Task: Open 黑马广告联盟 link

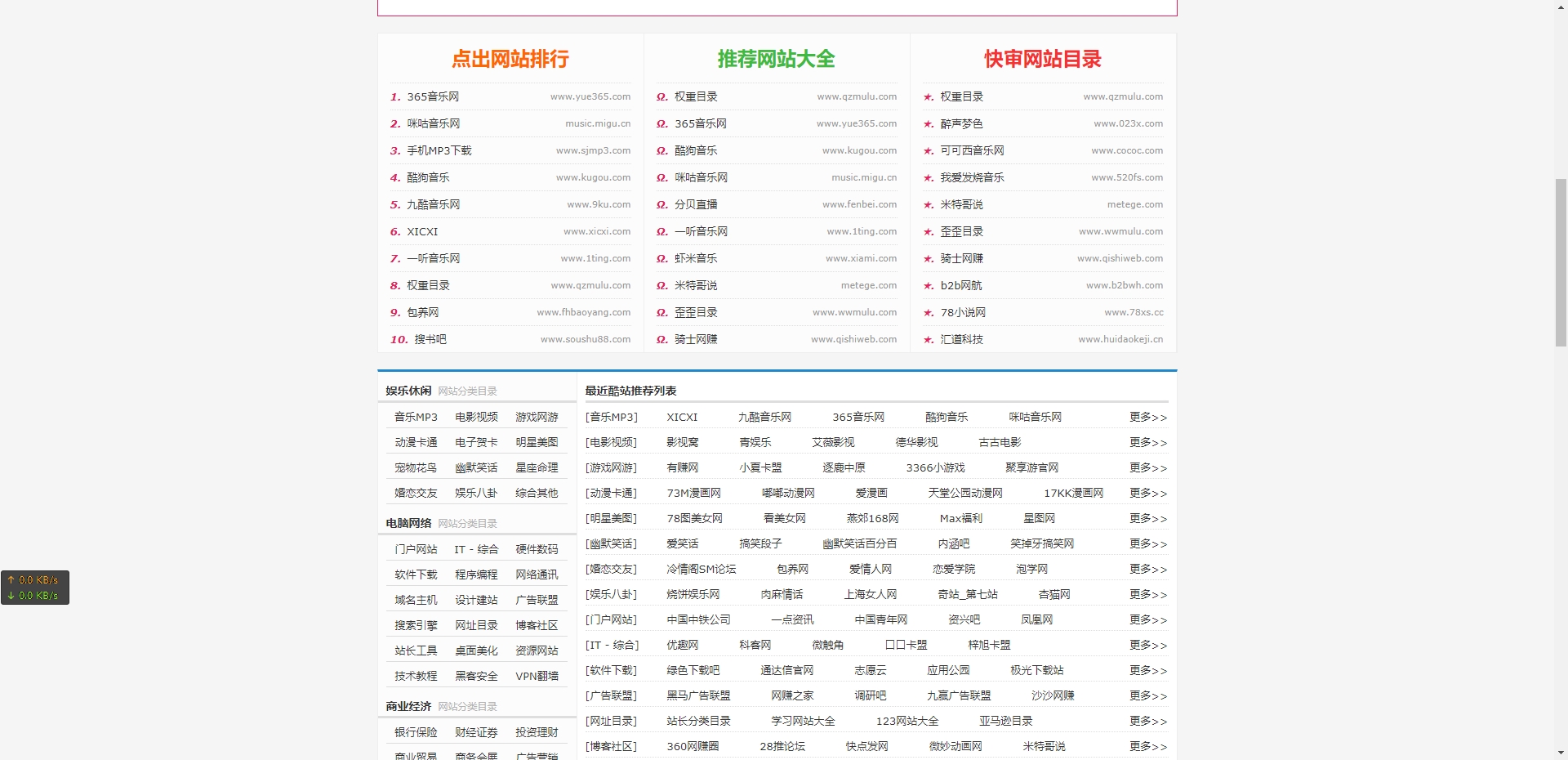Action: click(x=698, y=695)
